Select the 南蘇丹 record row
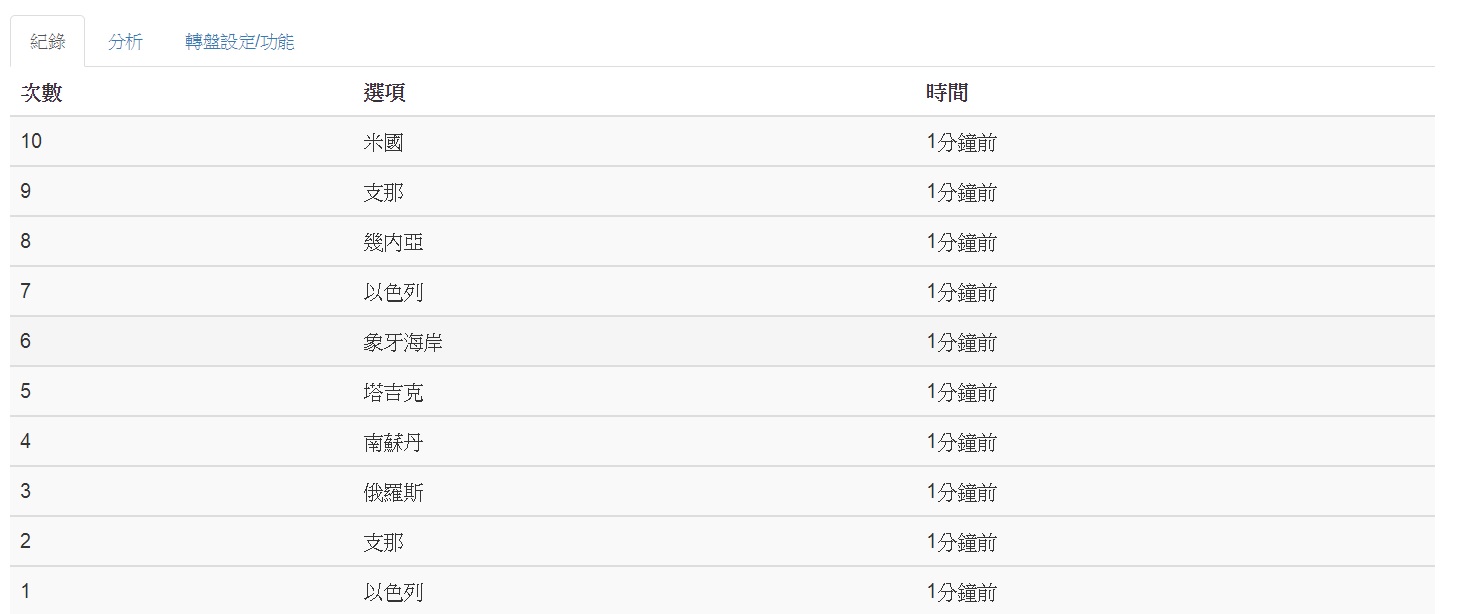Viewport: 1465px width, 614px height. coord(722,442)
